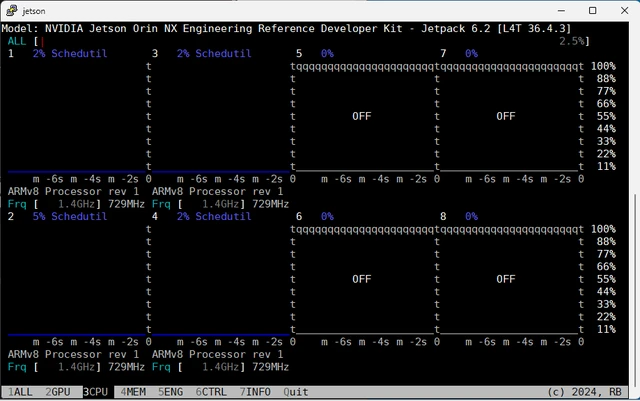The width and height of the screenshot is (640, 401).
Task: Click the OFF label in CPU 6 panel
Action: tap(362, 279)
